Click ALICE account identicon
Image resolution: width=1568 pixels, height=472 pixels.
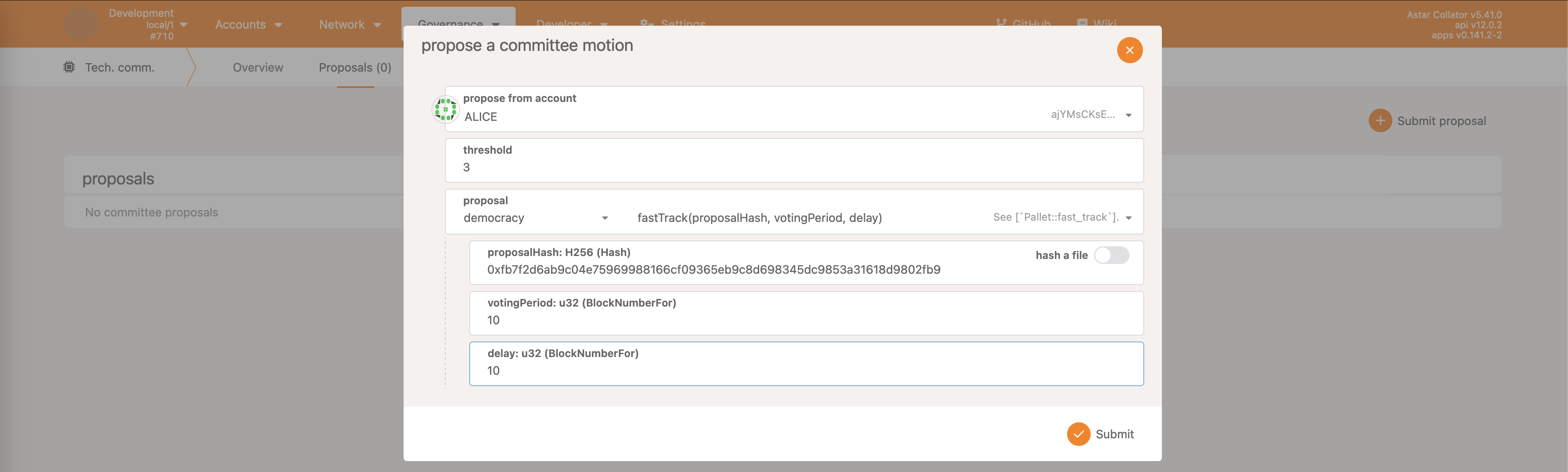click(446, 109)
